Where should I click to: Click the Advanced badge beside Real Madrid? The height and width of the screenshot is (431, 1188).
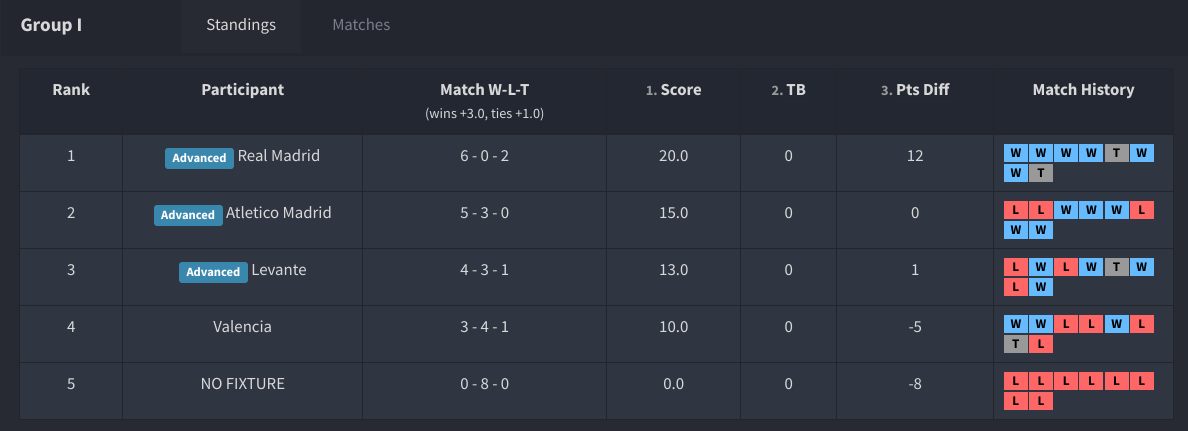coord(199,158)
